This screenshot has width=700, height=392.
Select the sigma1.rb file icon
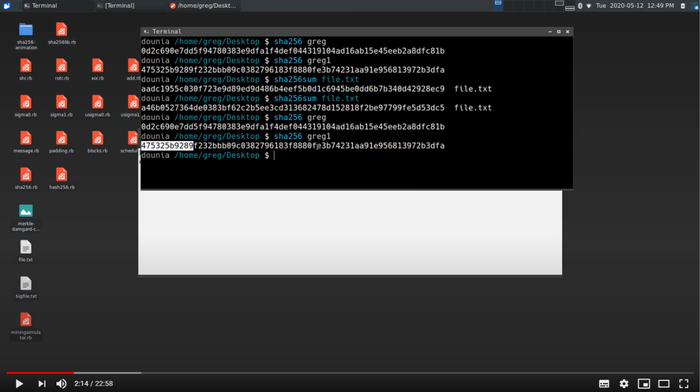tap(62, 103)
